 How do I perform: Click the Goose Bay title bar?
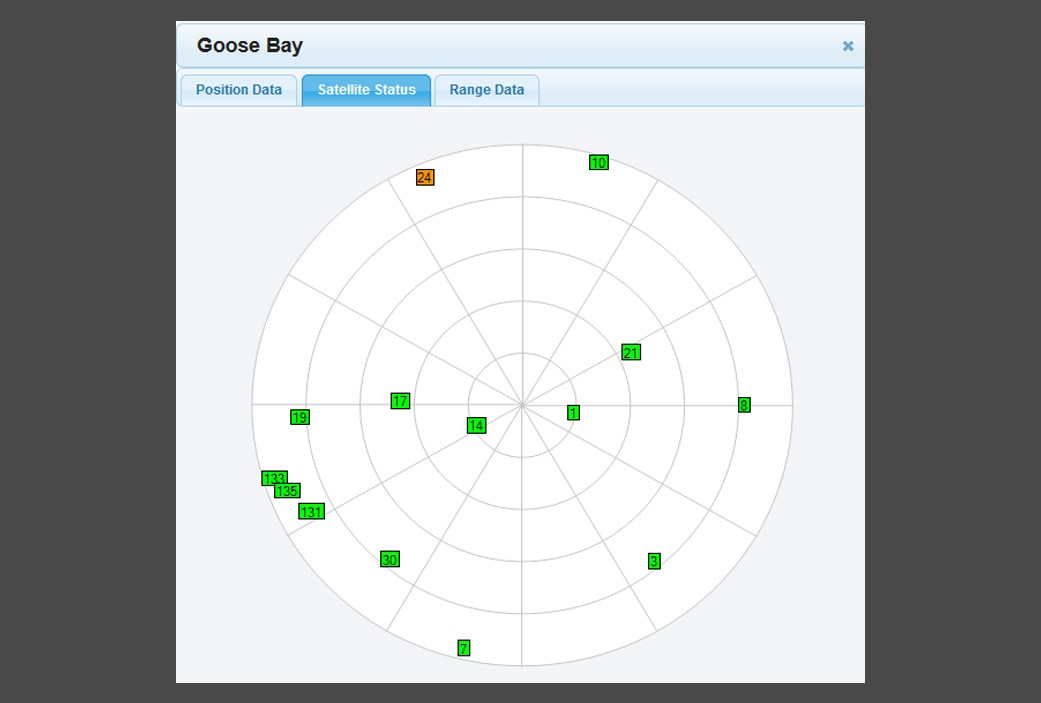pos(500,46)
